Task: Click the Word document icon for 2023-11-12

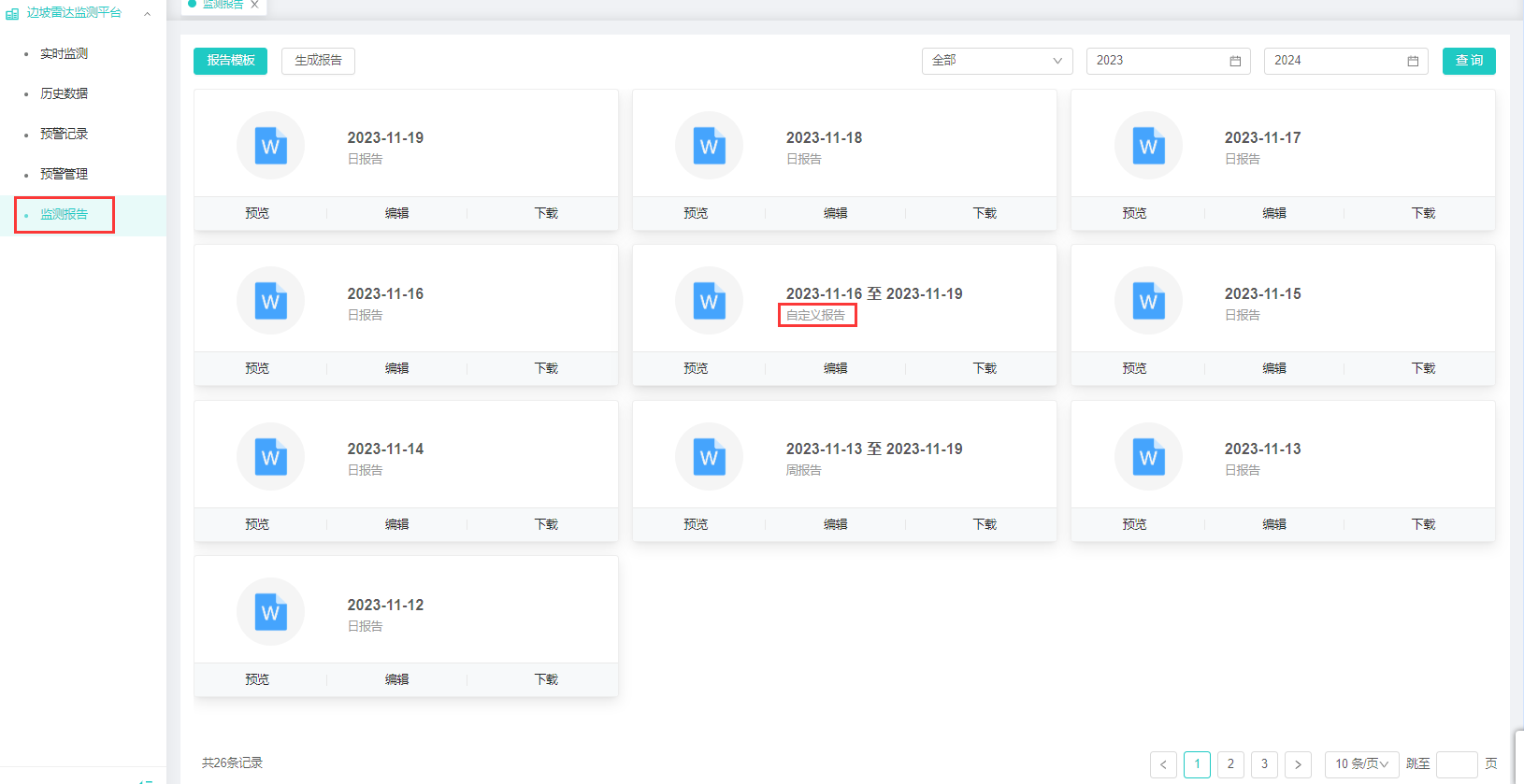Action: 270,612
